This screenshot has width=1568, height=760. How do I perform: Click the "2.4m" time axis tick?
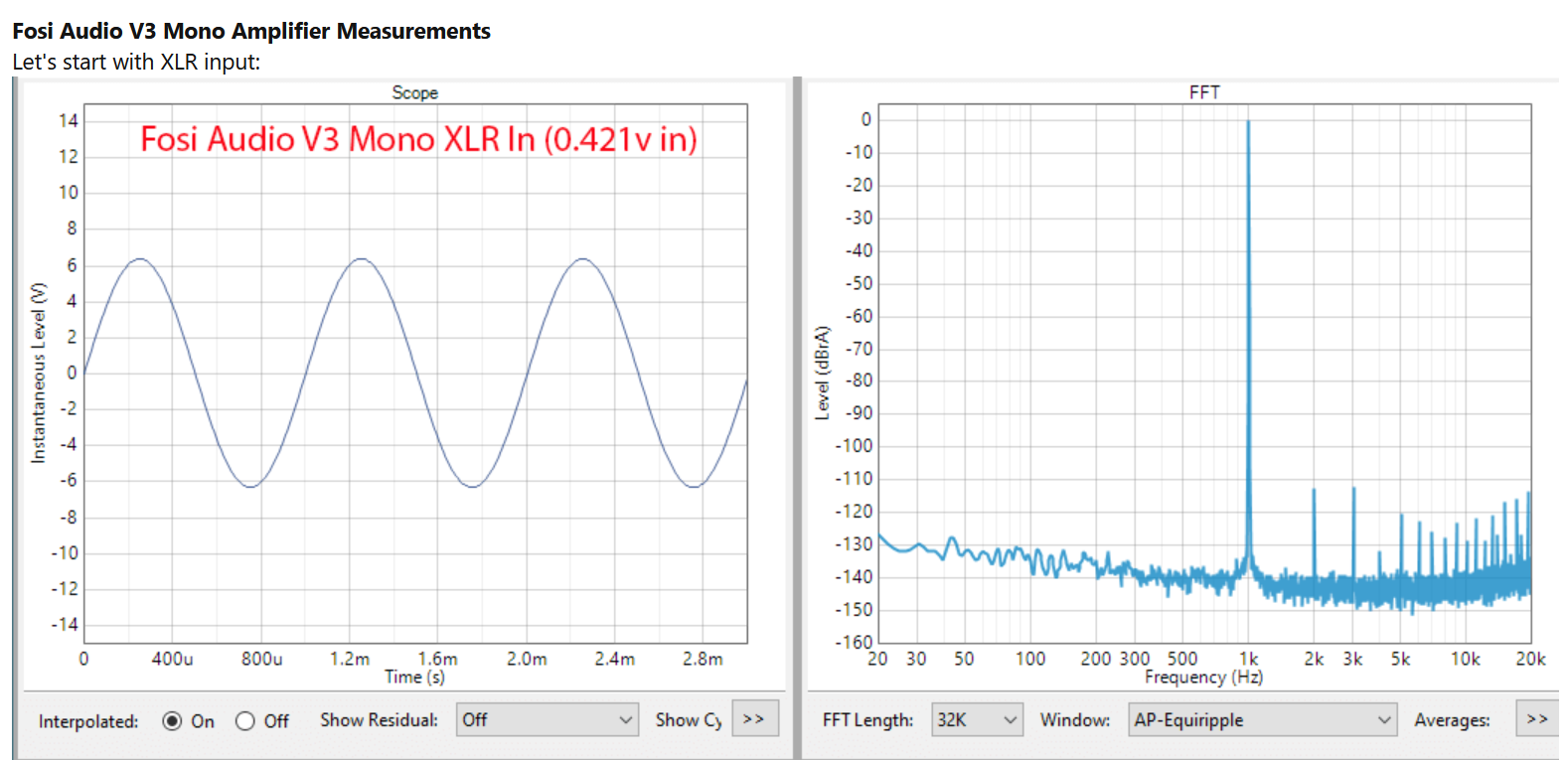[x=615, y=659]
